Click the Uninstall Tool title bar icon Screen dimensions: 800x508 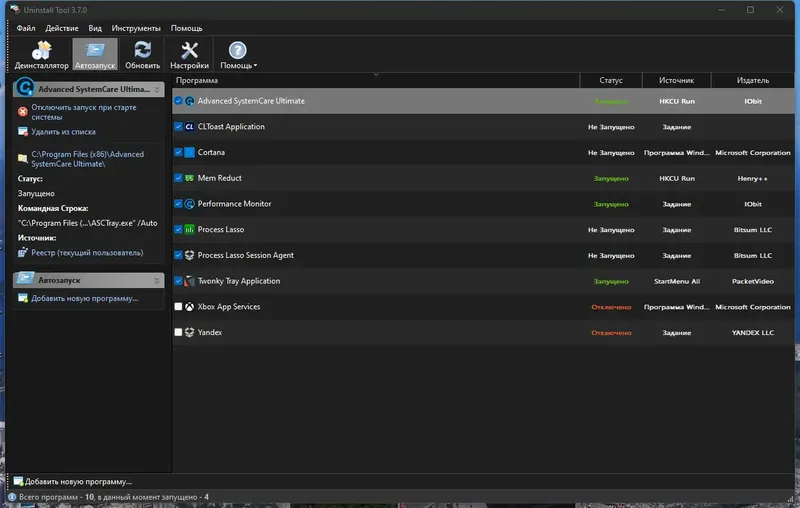[x=14, y=9]
